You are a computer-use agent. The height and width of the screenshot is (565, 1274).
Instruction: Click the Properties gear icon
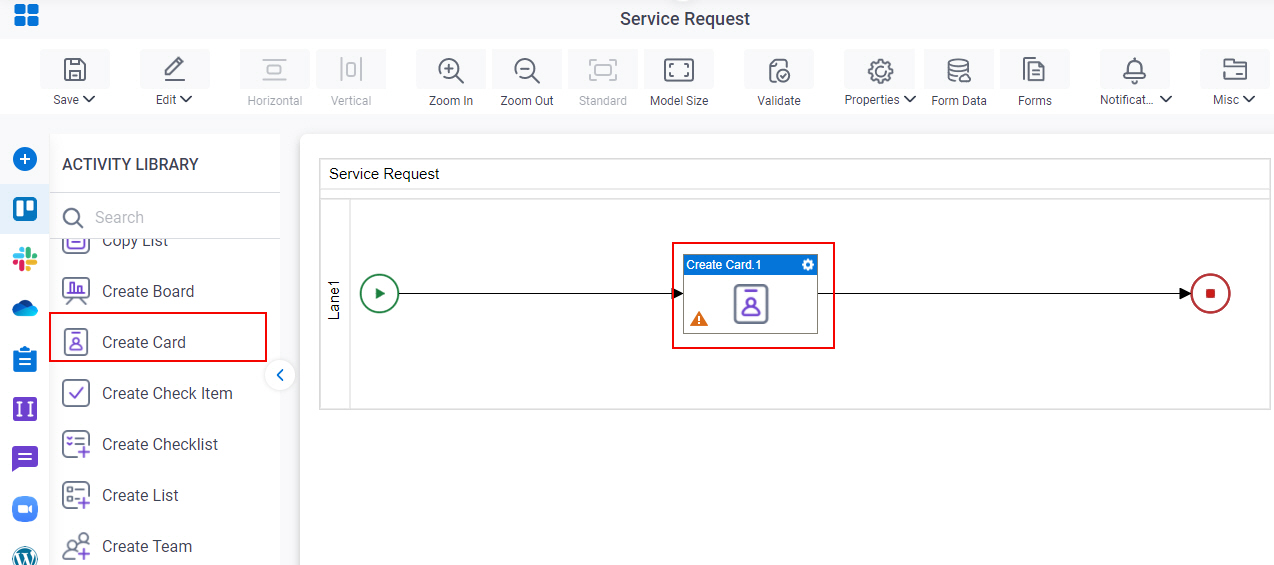tap(880, 70)
